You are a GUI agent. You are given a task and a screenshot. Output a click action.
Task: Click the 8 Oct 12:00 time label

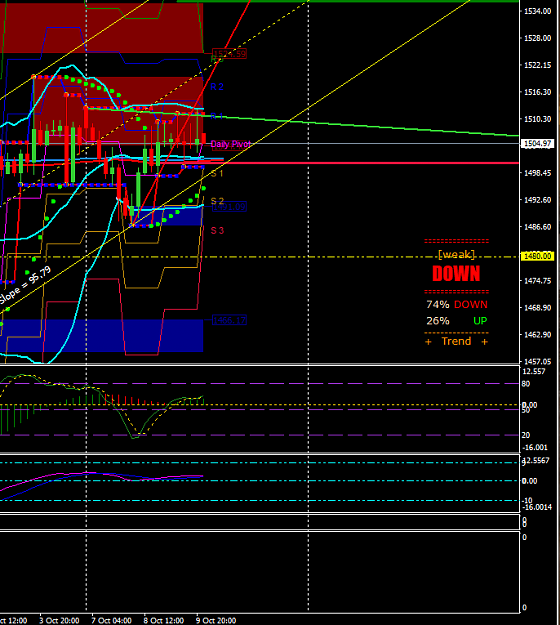pos(163,621)
